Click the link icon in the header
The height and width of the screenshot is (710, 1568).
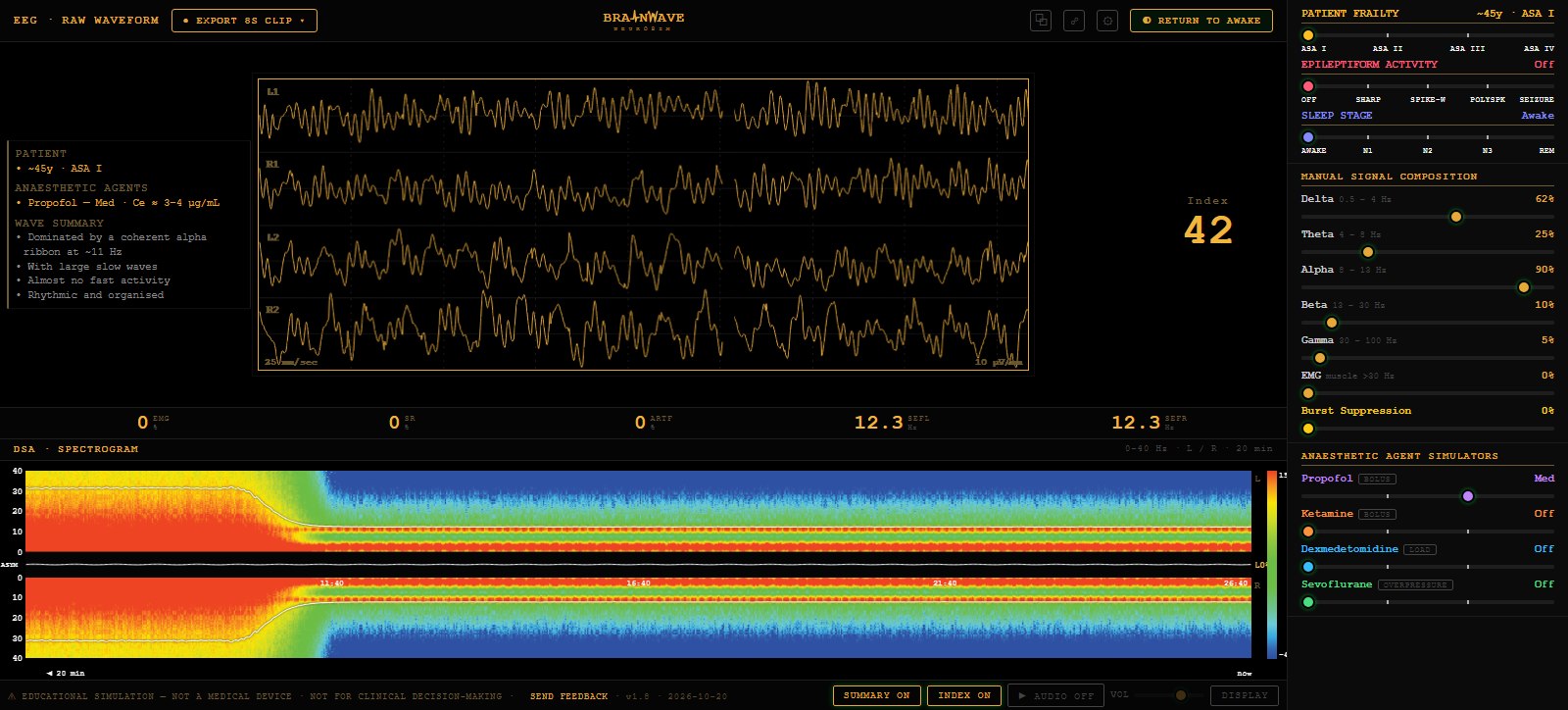tap(1074, 21)
